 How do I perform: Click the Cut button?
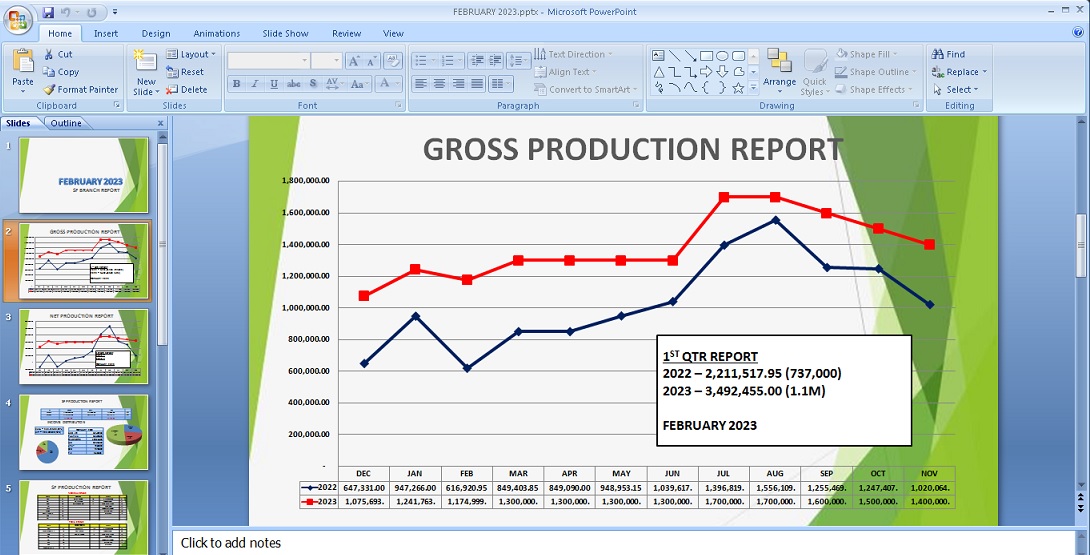click(58, 54)
